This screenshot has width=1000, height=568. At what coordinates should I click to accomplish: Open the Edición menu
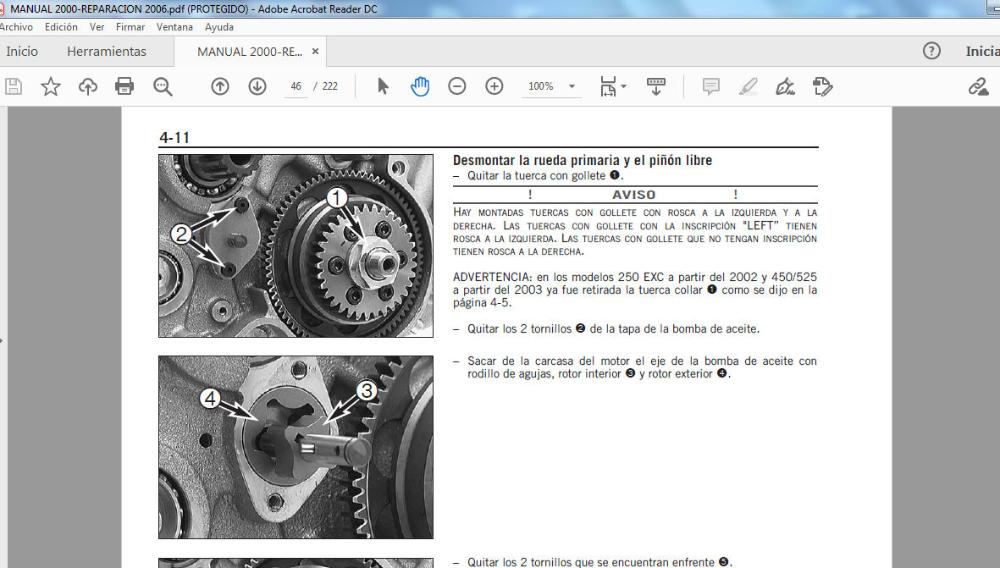(61, 27)
